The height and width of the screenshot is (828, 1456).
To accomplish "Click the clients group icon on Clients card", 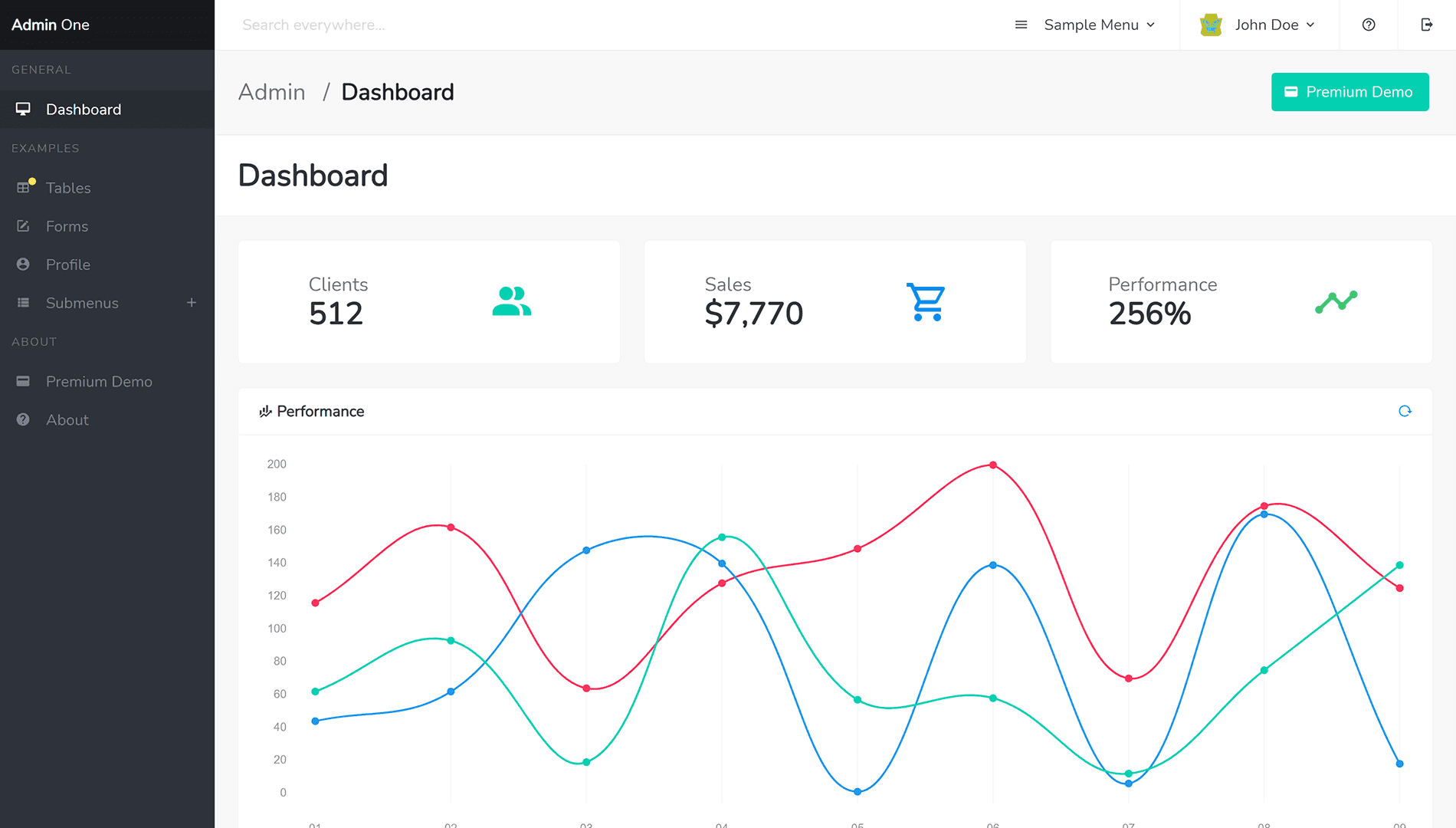I will pyautogui.click(x=511, y=302).
